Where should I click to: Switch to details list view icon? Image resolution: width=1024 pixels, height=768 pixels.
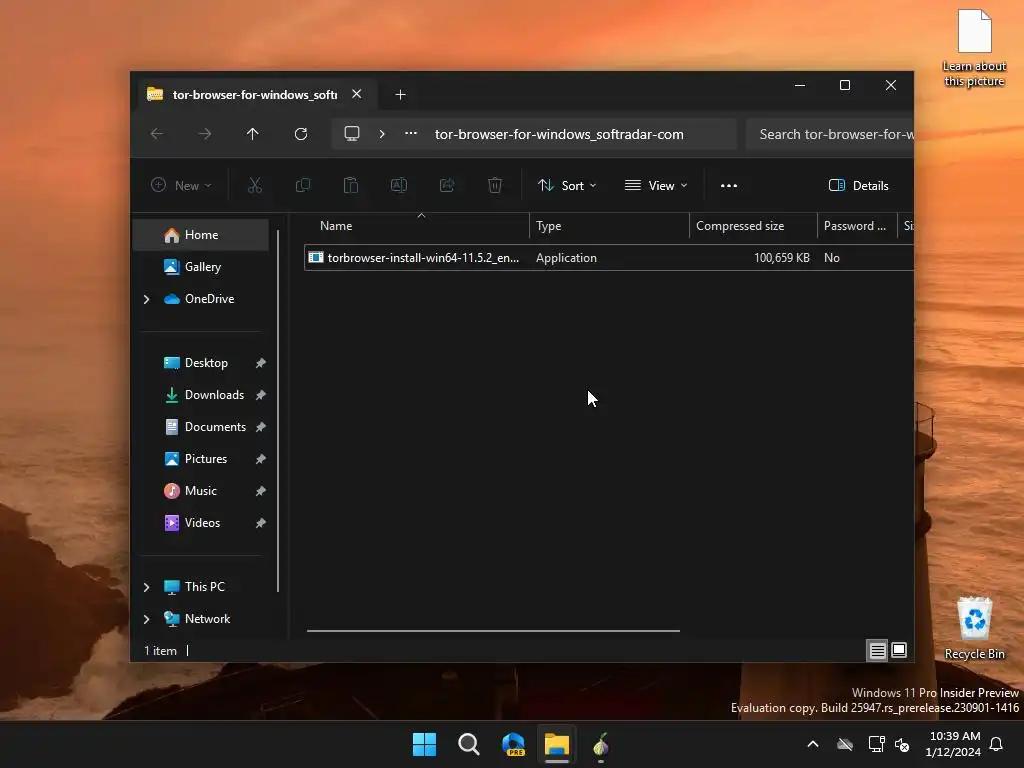tap(877, 650)
